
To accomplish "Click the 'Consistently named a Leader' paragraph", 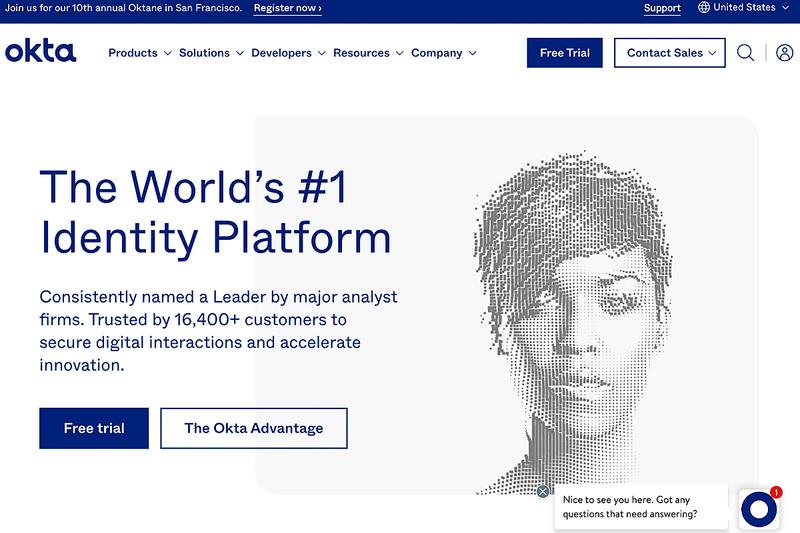I will pos(218,331).
